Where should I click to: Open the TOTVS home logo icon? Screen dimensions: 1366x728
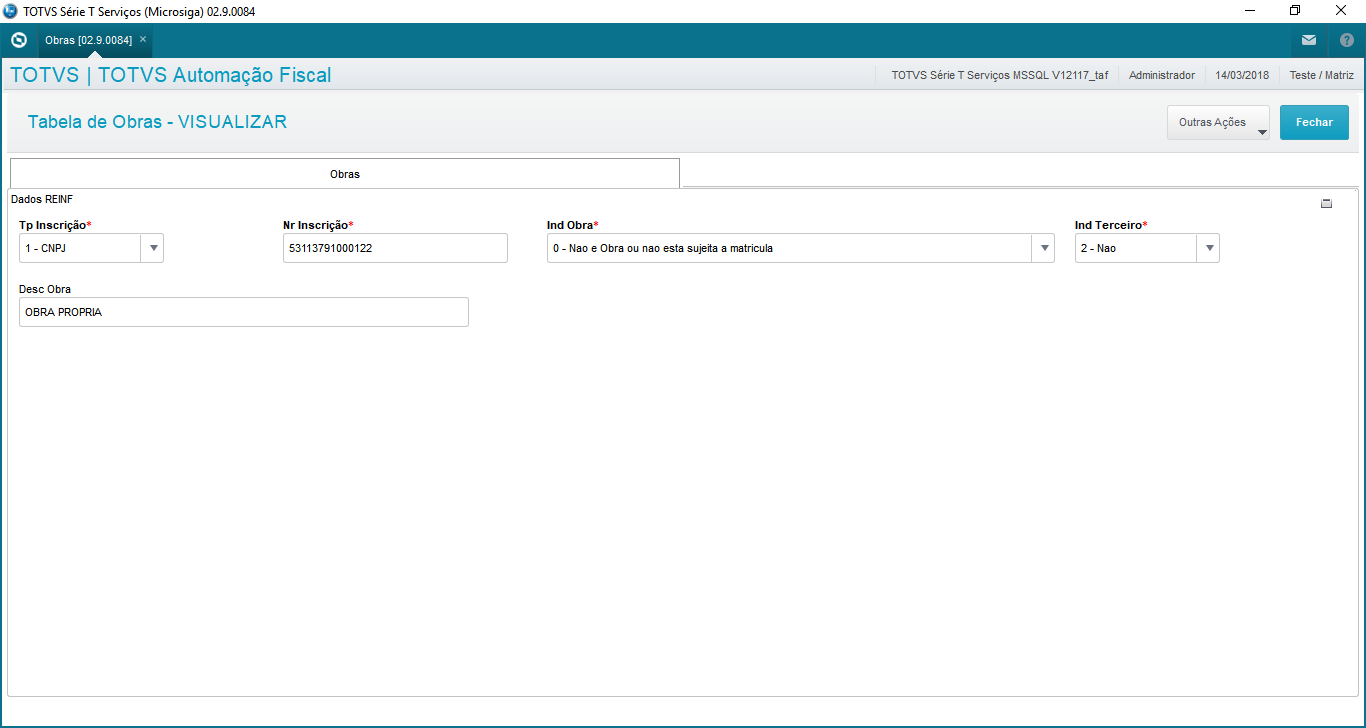[x=18, y=40]
